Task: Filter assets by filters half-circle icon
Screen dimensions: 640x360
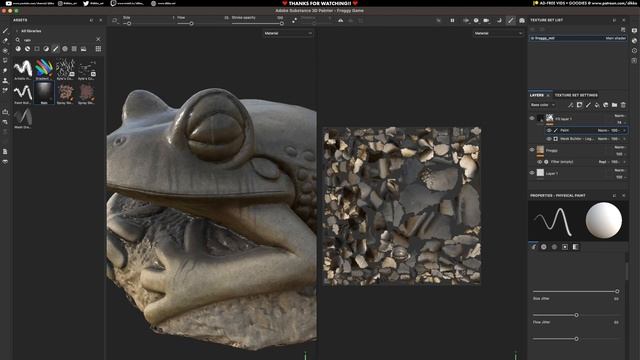Action: coord(46,49)
